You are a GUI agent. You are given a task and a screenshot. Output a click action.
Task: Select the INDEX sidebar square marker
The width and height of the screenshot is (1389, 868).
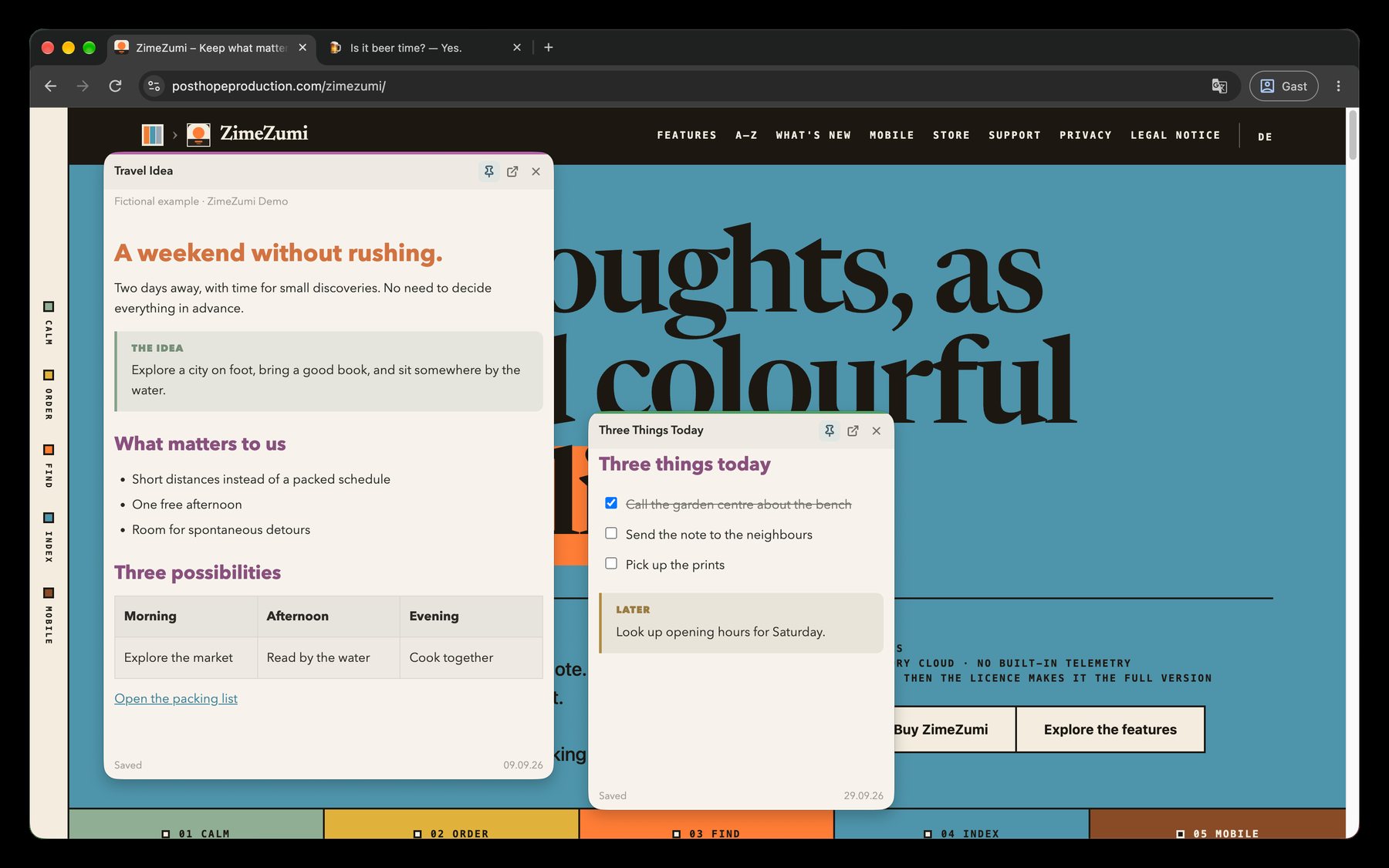click(49, 518)
